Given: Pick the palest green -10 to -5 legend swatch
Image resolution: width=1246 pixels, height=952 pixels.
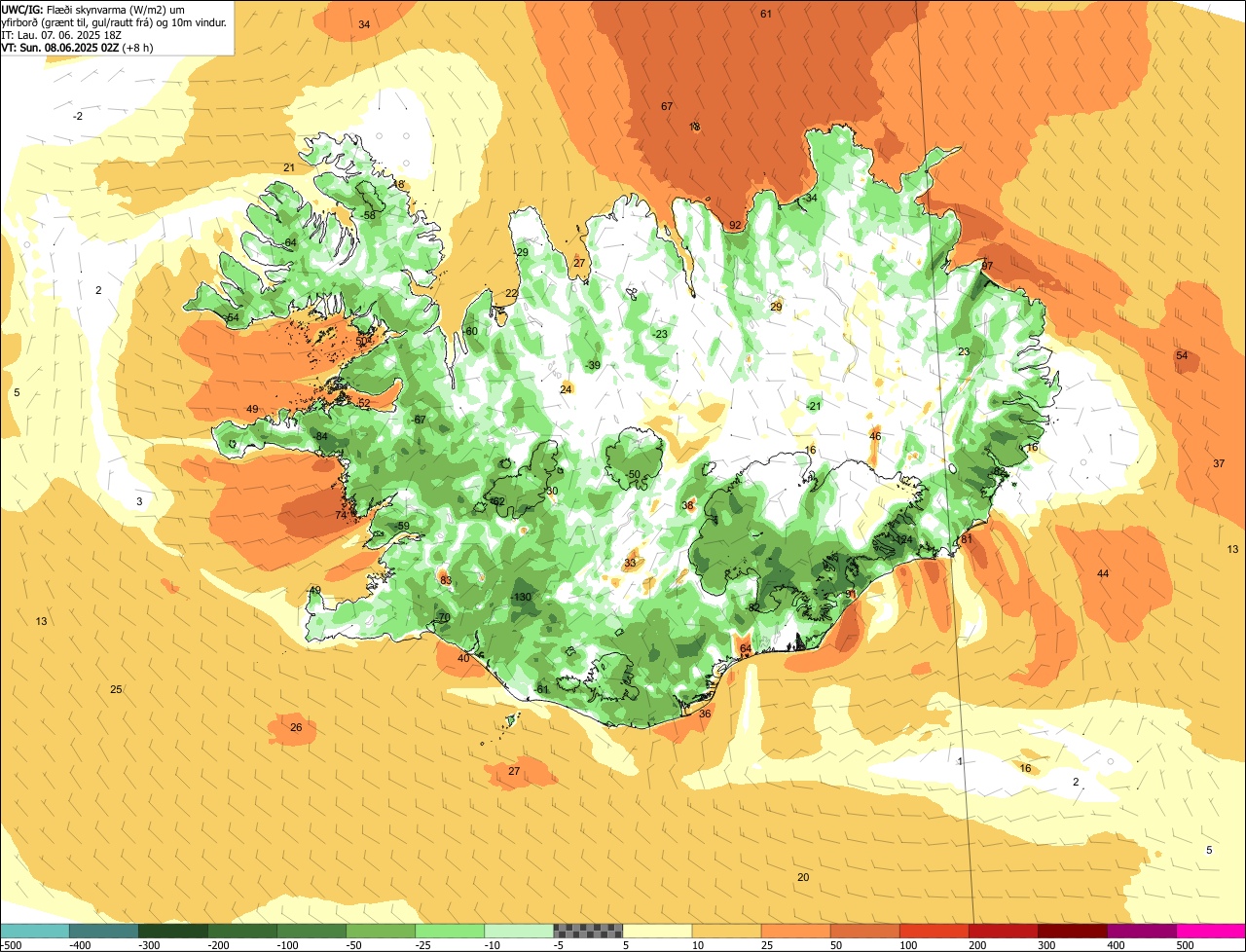Looking at the screenshot, I should pyautogui.click(x=519, y=931).
